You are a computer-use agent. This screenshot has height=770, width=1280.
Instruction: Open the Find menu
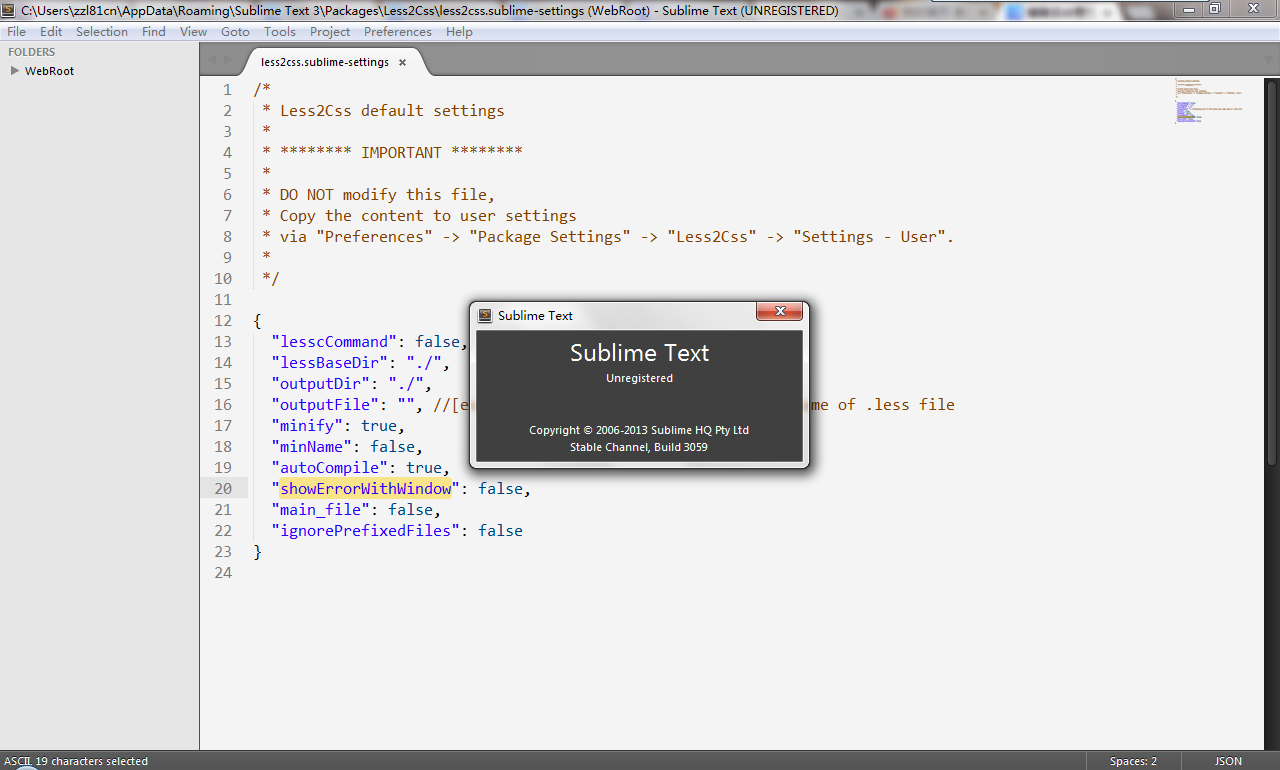[154, 31]
